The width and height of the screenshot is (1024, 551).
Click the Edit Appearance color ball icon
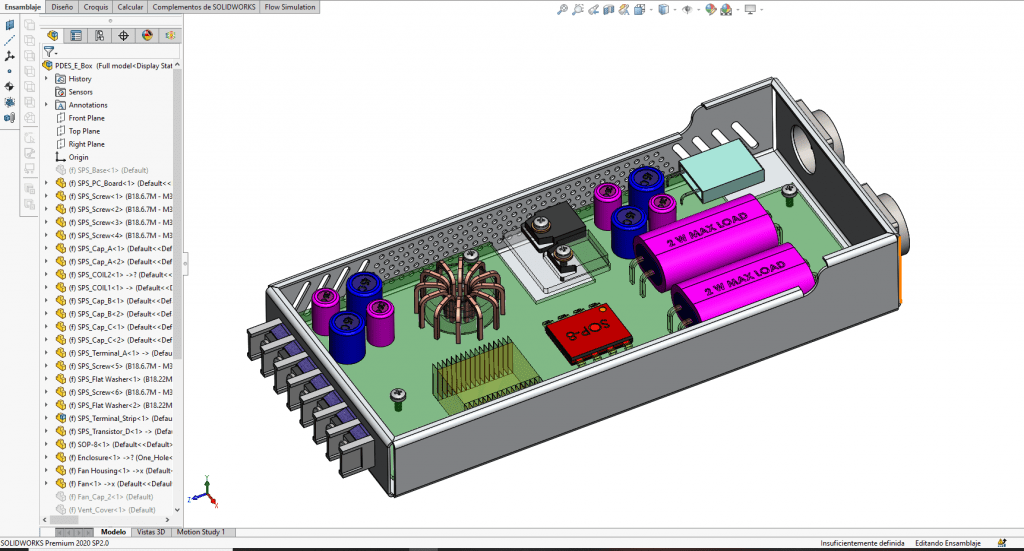click(x=711, y=10)
